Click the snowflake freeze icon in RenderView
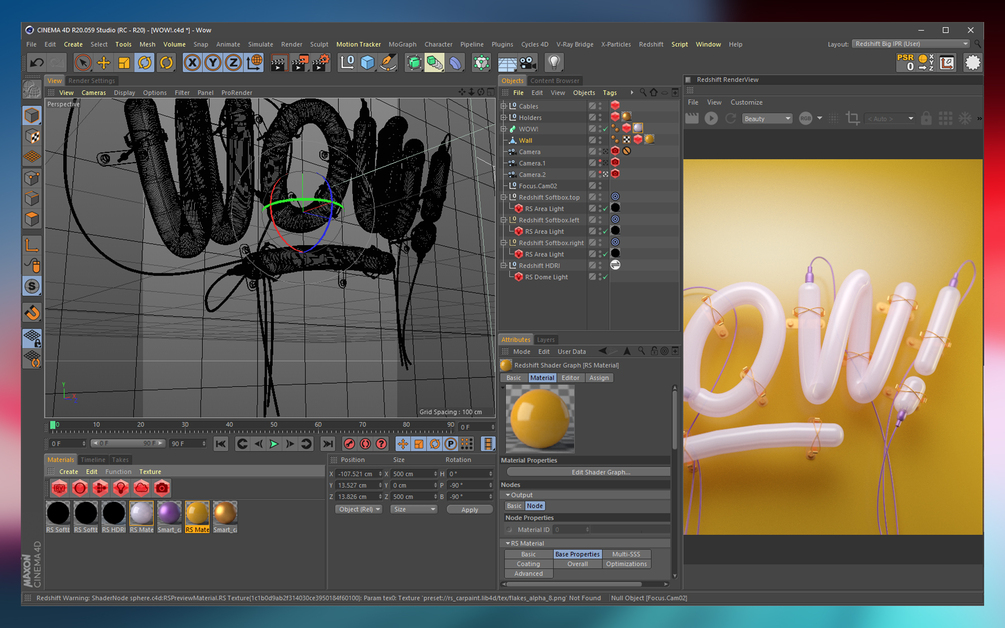 965,119
